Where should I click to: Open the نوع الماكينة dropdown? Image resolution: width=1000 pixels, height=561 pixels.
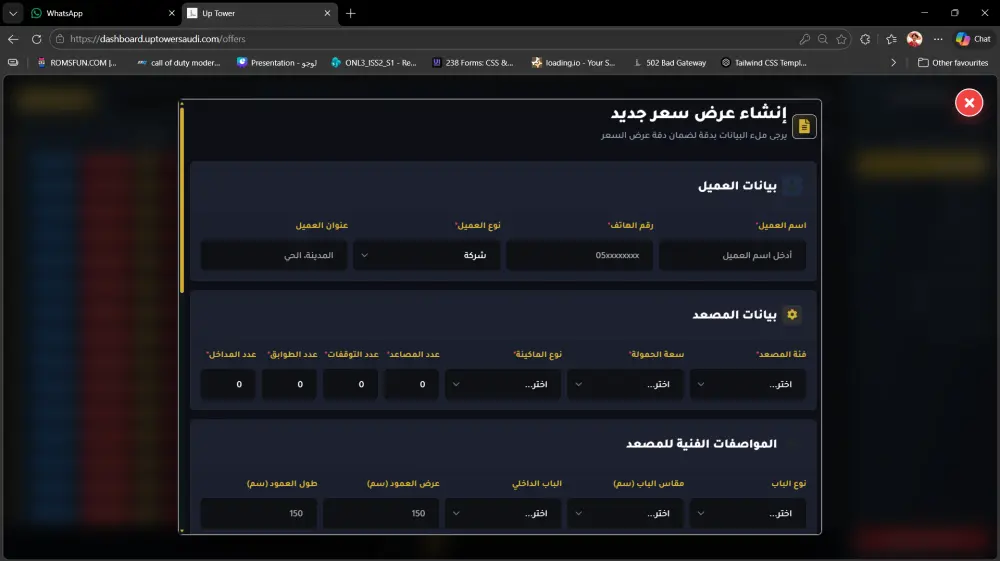(503, 384)
